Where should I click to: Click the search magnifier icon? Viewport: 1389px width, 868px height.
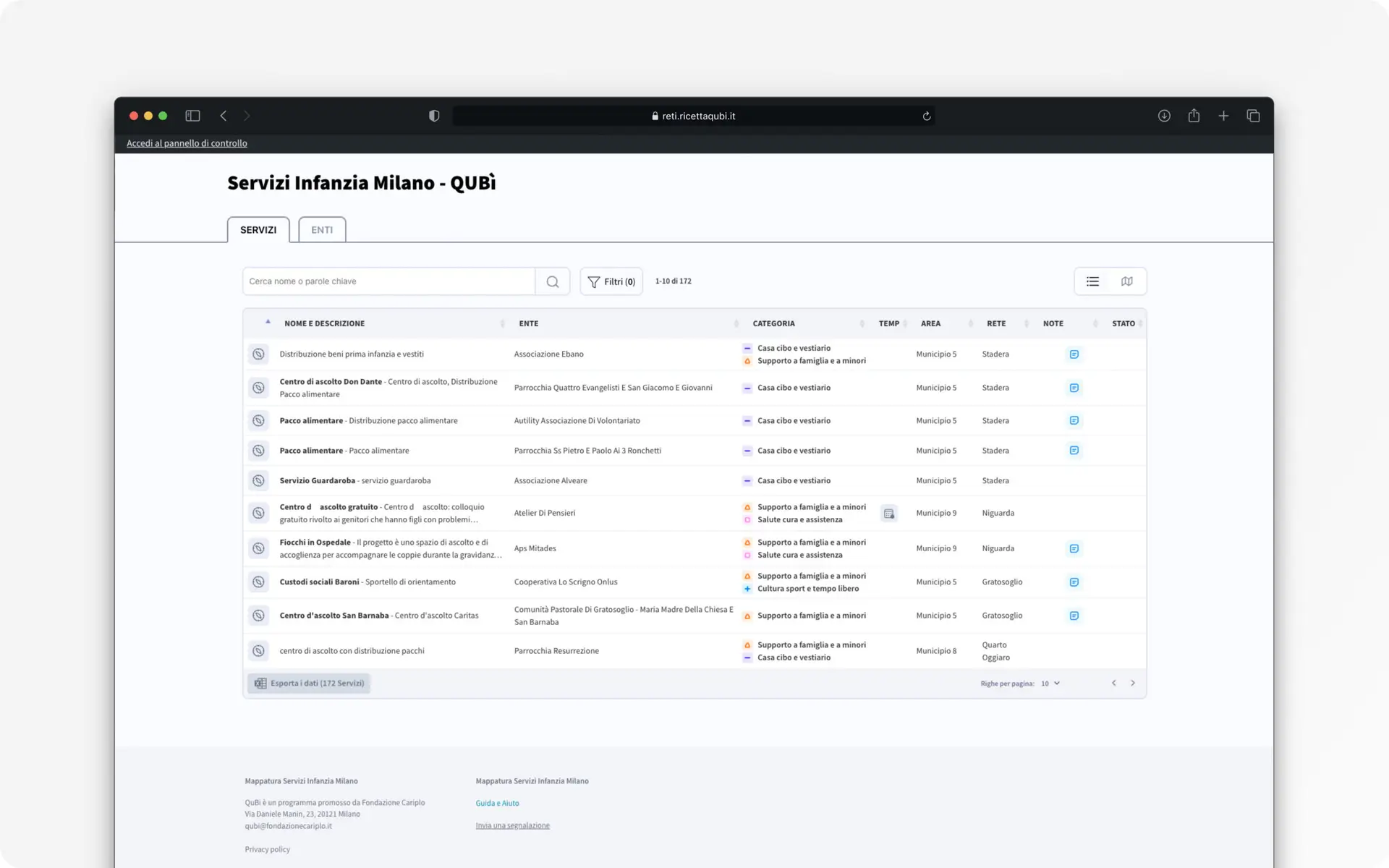click(553, 281)
